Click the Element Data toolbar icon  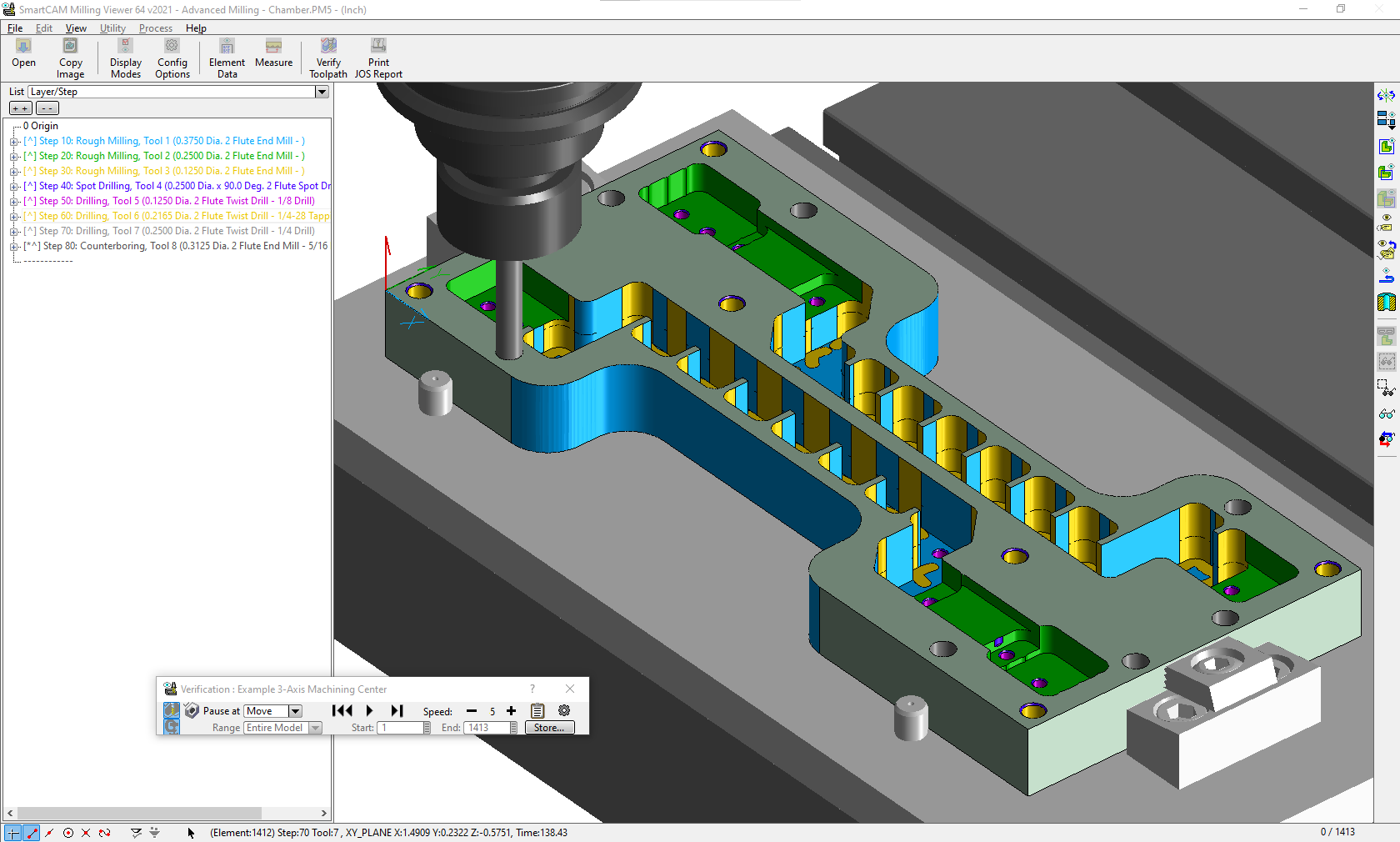[227, 58]
